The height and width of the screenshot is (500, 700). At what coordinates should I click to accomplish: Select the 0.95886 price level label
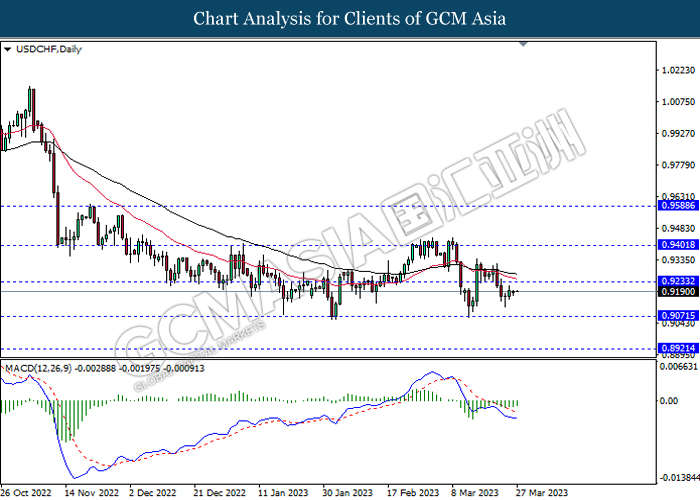(x=678, y=206)
